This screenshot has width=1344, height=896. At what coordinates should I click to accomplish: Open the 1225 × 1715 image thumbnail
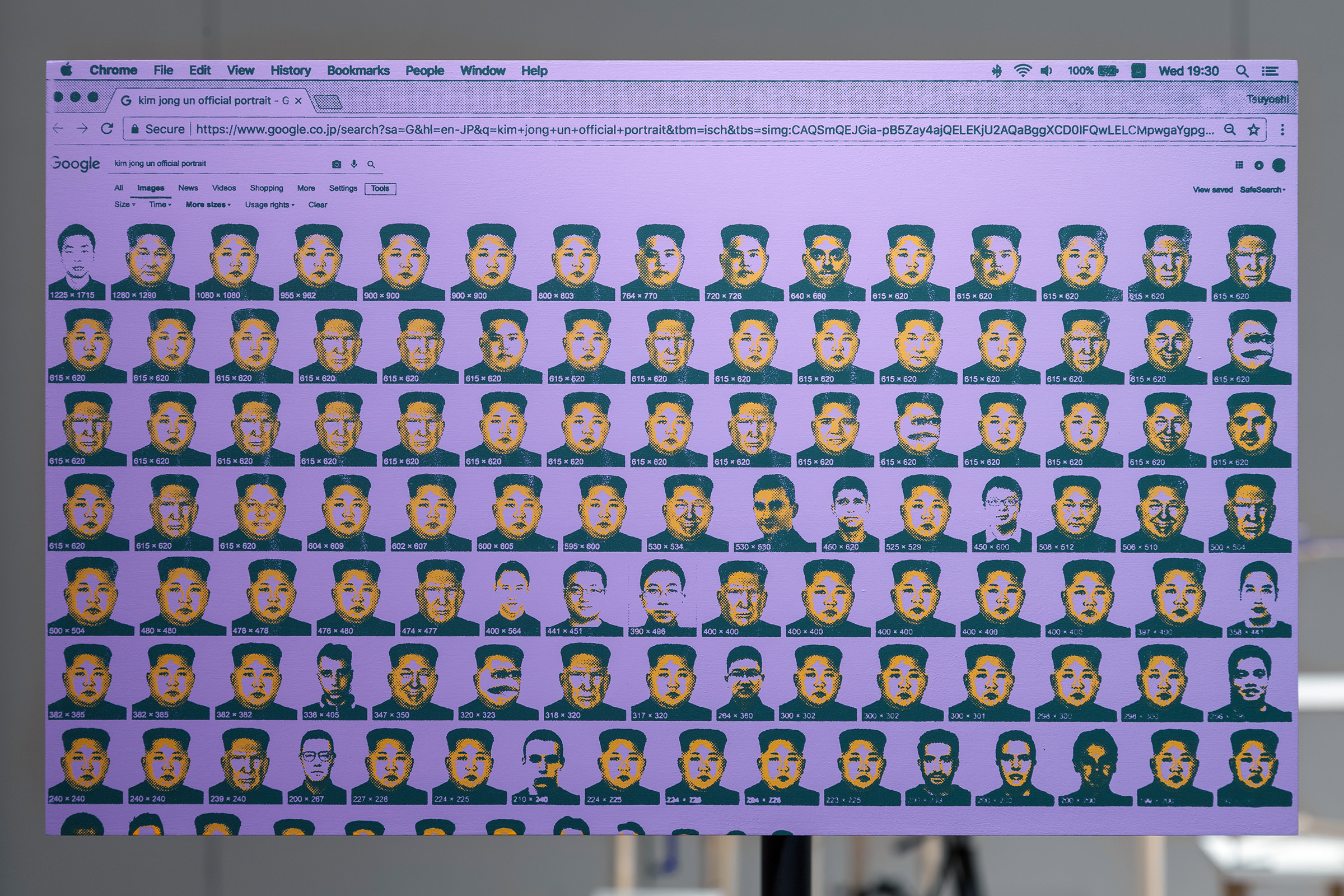click(77, 262)
